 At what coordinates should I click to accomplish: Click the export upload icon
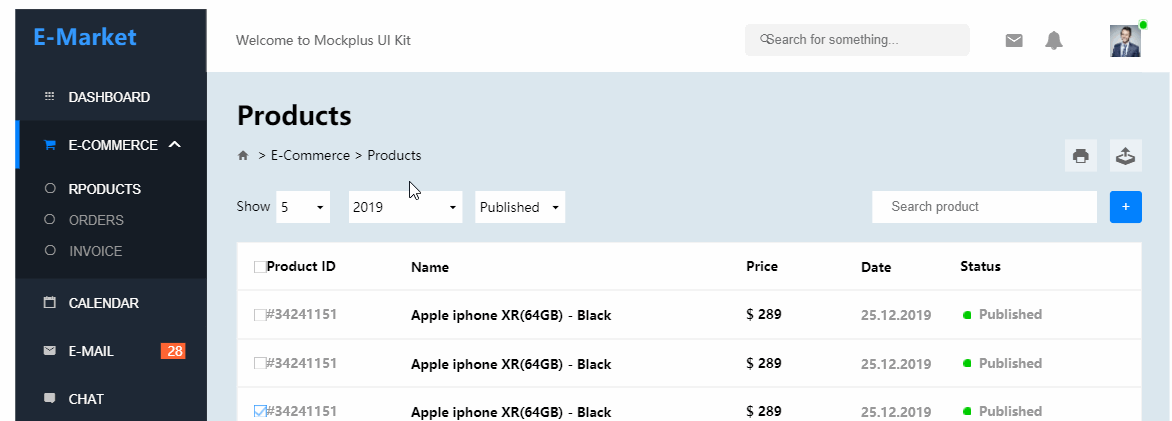tap(1125, 156)
